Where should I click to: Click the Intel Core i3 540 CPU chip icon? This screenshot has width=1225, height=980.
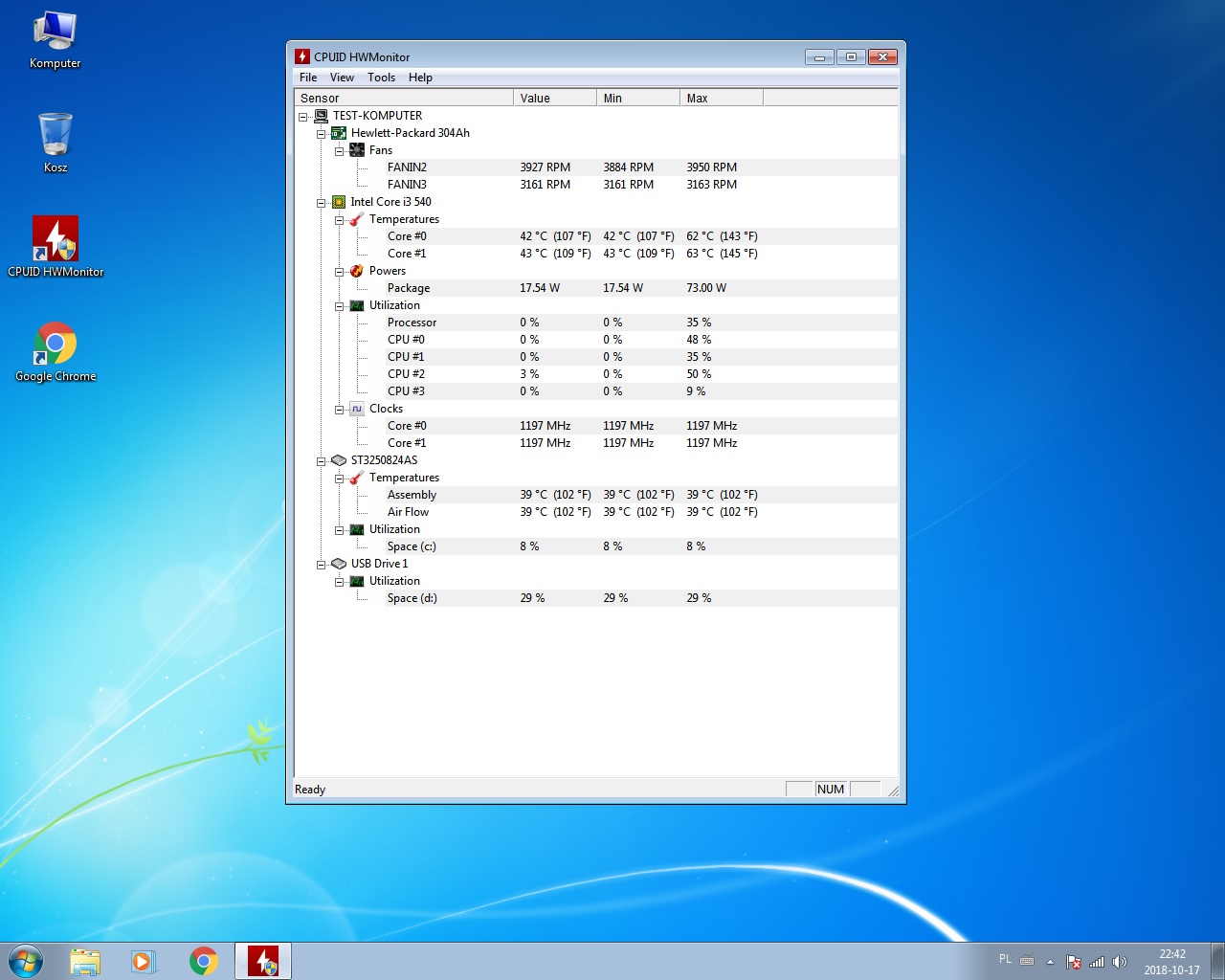pos(339,202)
